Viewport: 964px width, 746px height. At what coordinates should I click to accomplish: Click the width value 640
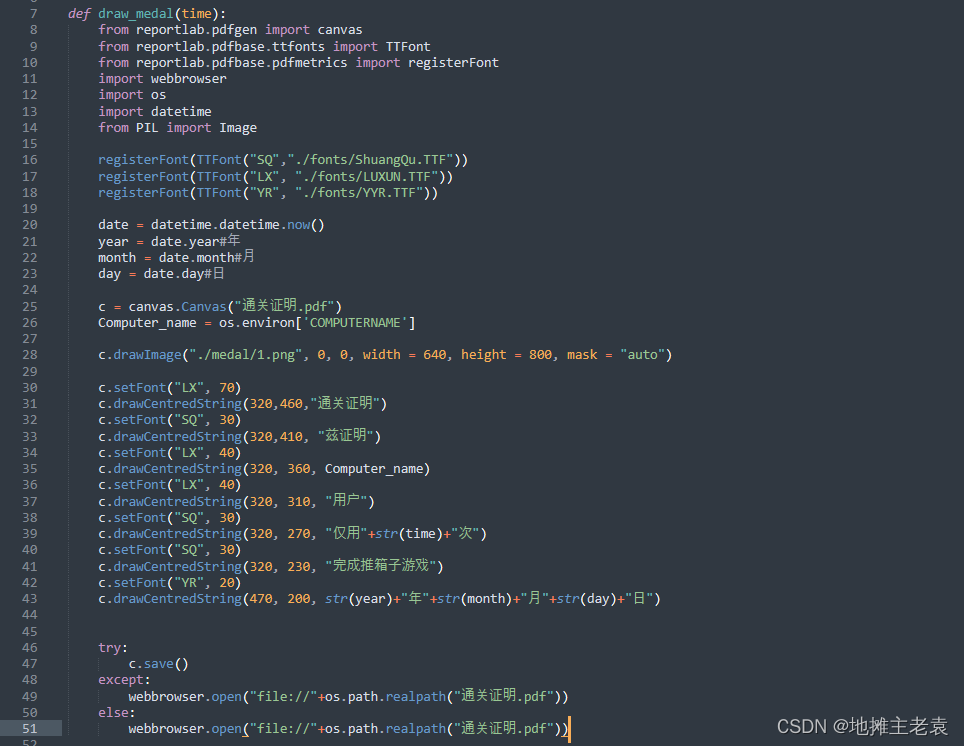(x=435, y=355)
